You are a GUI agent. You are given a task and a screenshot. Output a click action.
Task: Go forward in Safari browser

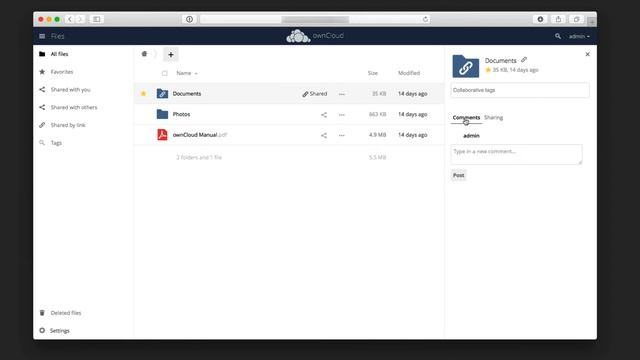[80, 19]
